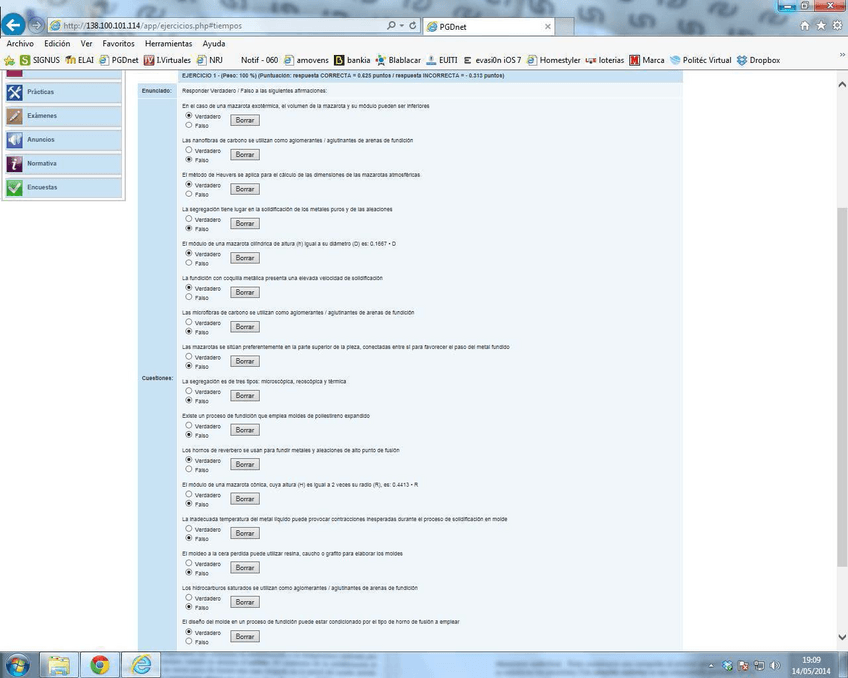The height and width of the screenshot is (678, 848).
Task: Click Borrar for hidrocarburos saturados question
Action: (244, 602)
